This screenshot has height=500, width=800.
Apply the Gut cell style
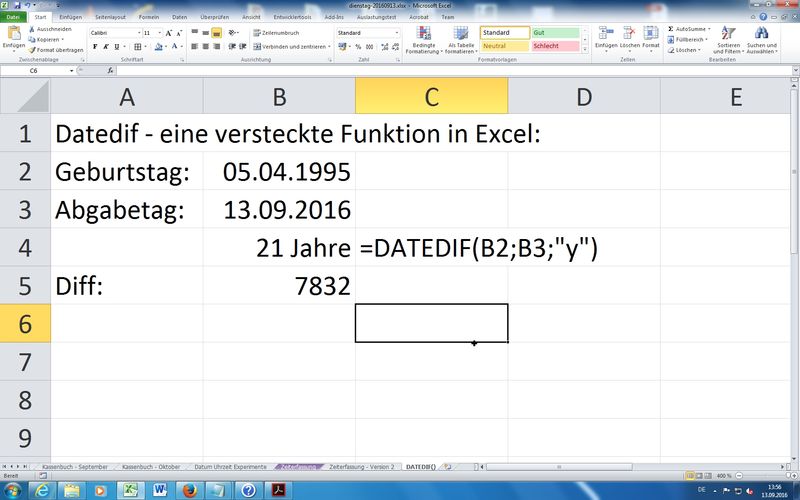[x=555, y=33]
